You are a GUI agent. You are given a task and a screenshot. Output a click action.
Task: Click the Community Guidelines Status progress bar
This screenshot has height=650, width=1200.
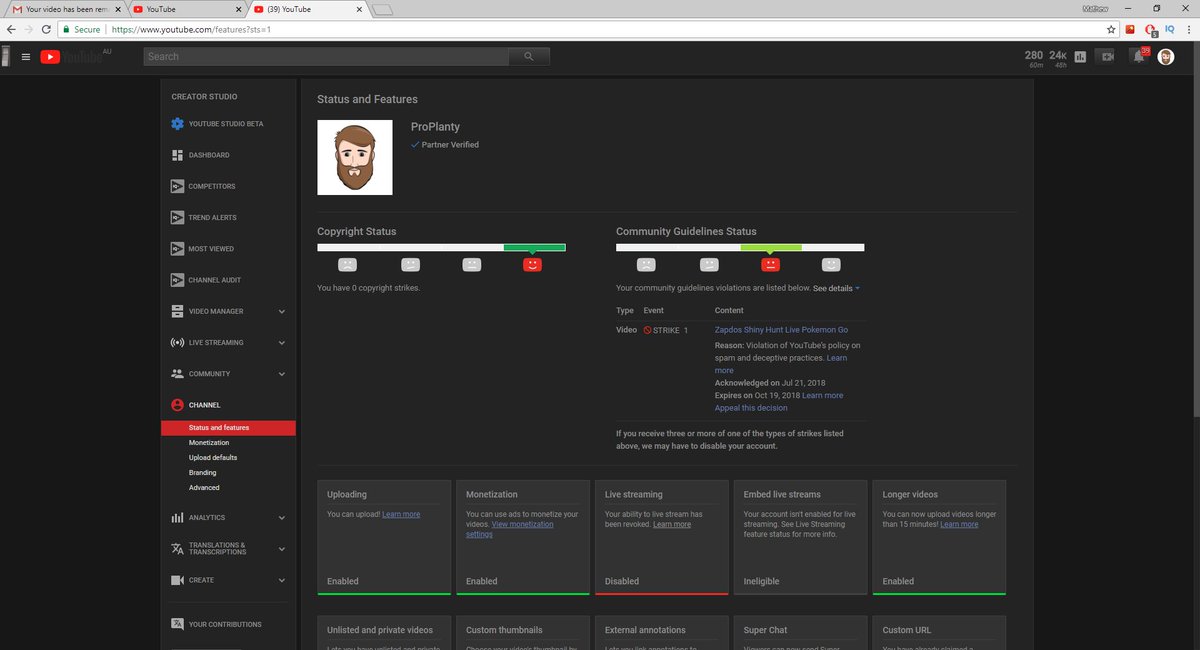coord(740,247)
